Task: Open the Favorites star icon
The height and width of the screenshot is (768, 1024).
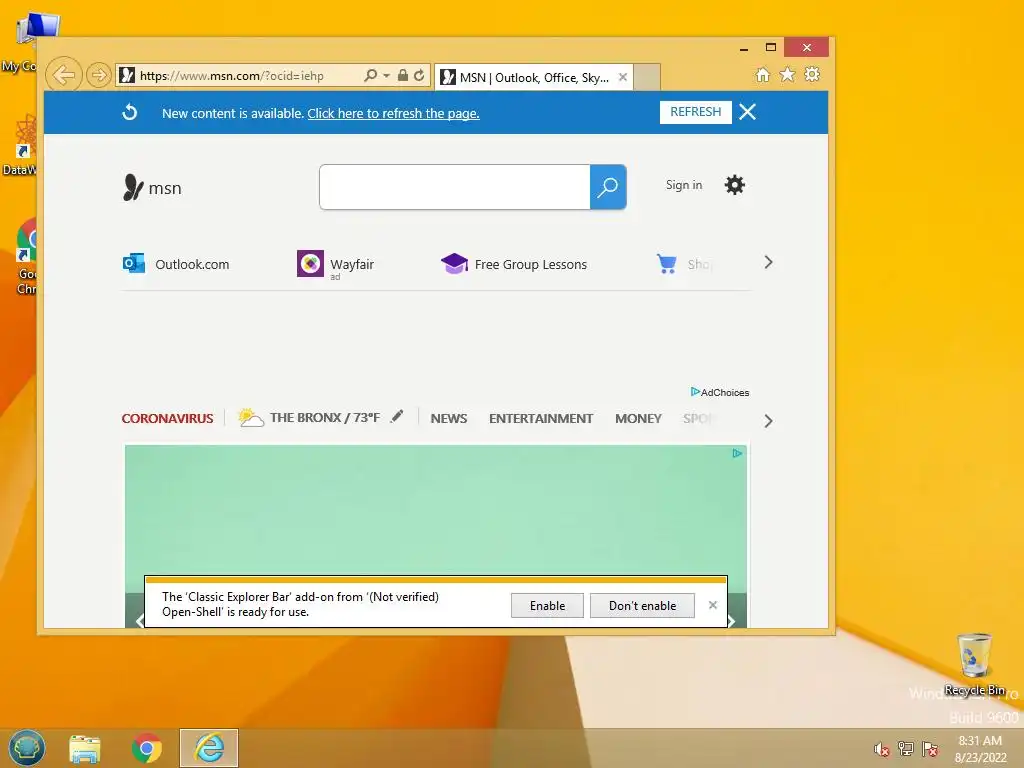Action: (x=788, y=74)
